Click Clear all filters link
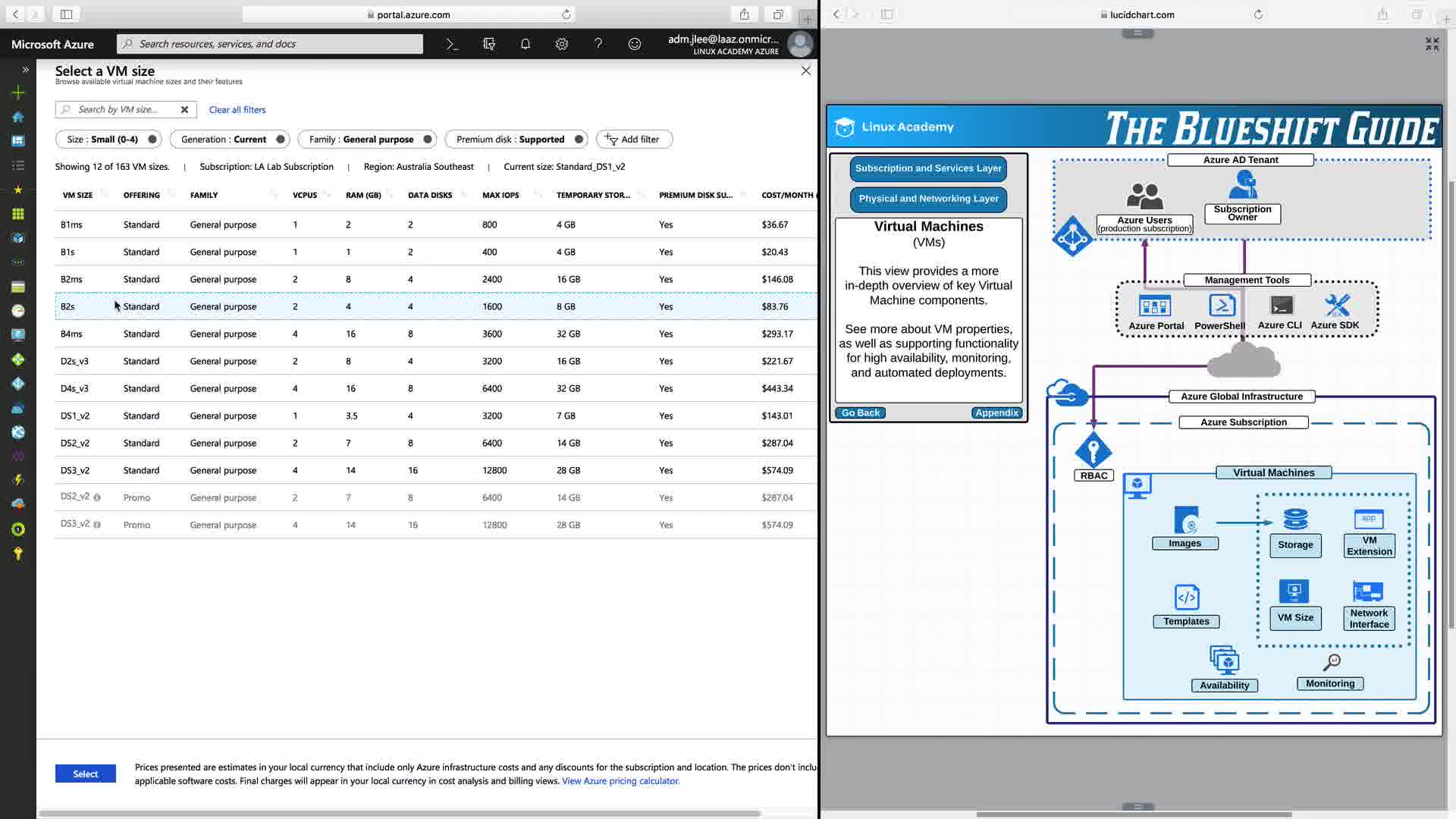Viewport: 1456px width, 819px height. click(x=237, y=110)
